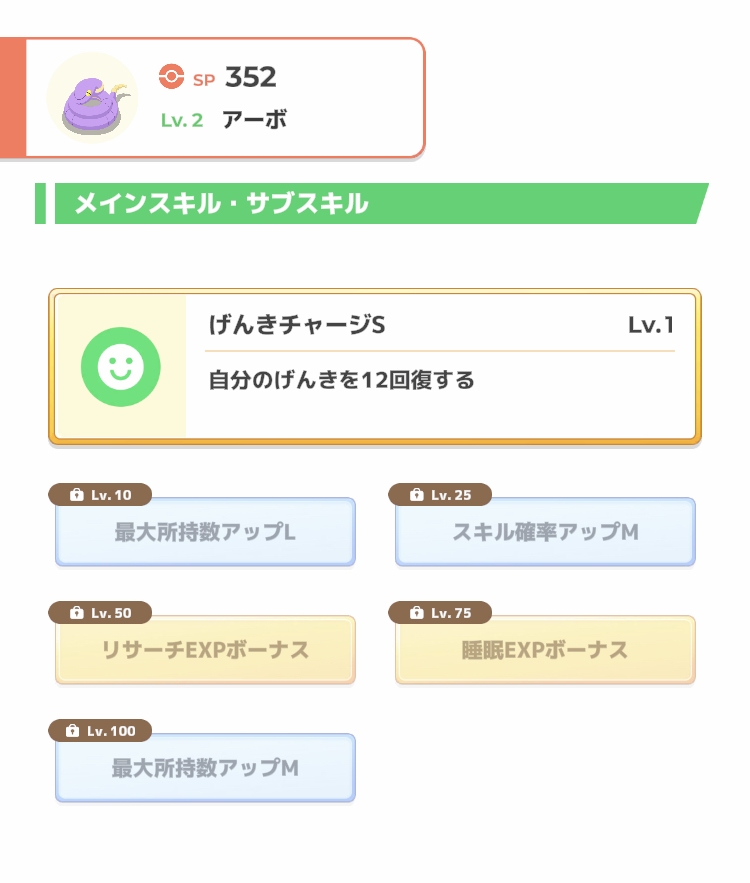The width and height of the screenshot is (750, 883).
Task: Tap the locked スキル確率アップM sub skill
Action: point(545,532)
